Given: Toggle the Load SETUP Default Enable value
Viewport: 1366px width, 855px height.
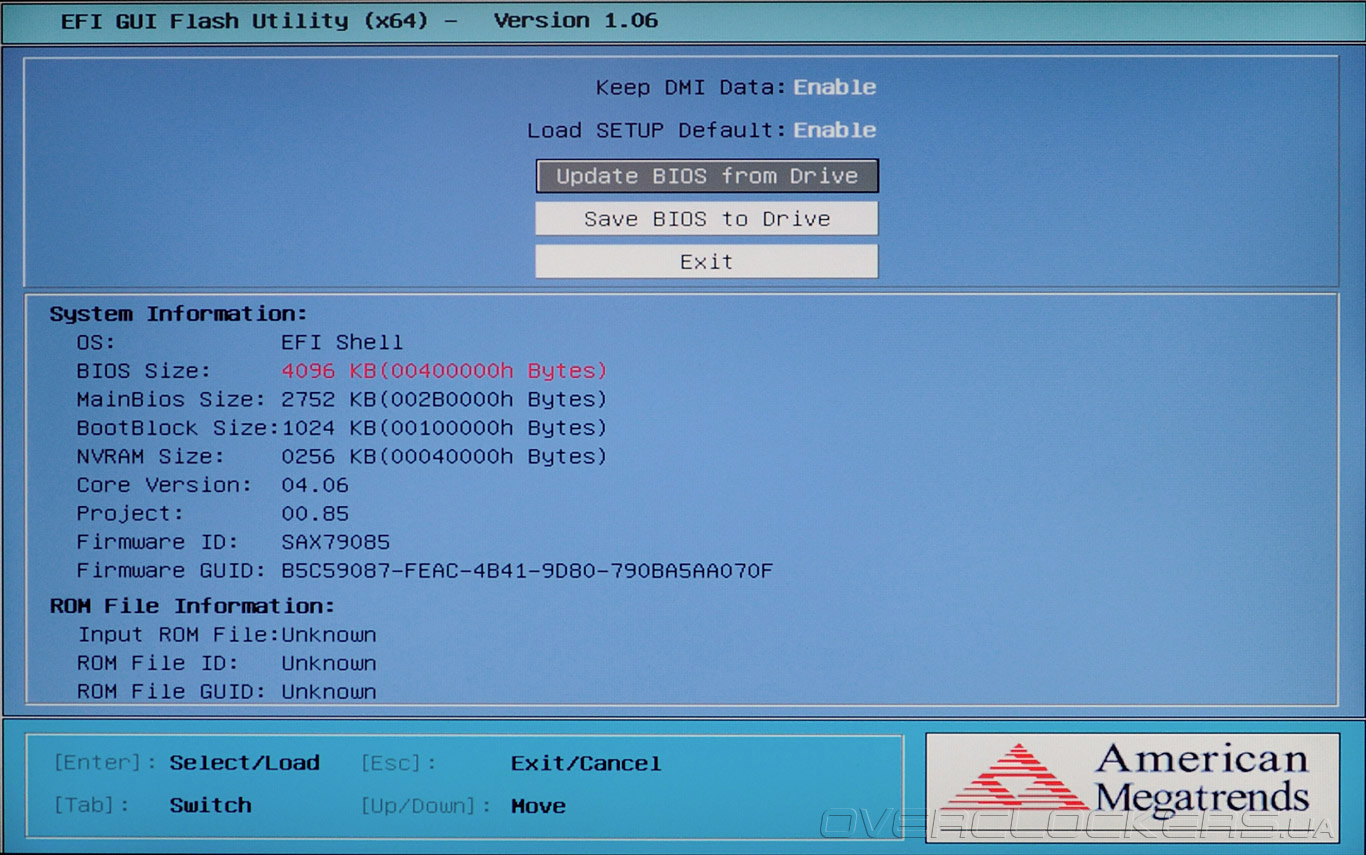Looking at the screenshot, I should pyautogui.click(x=835, y=130).
